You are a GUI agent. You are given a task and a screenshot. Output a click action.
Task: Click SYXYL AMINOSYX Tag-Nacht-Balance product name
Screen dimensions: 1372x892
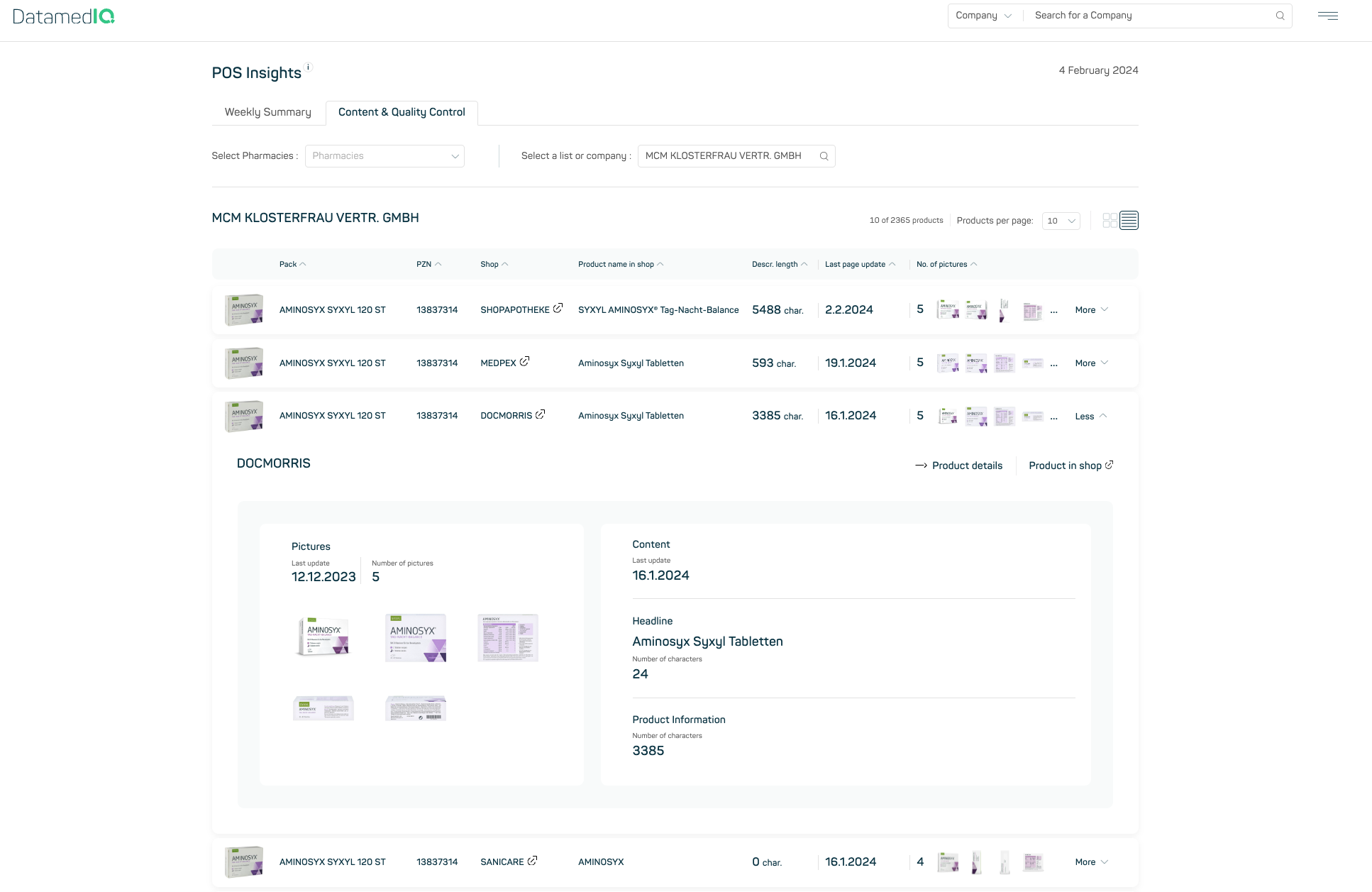pos(658,310)
